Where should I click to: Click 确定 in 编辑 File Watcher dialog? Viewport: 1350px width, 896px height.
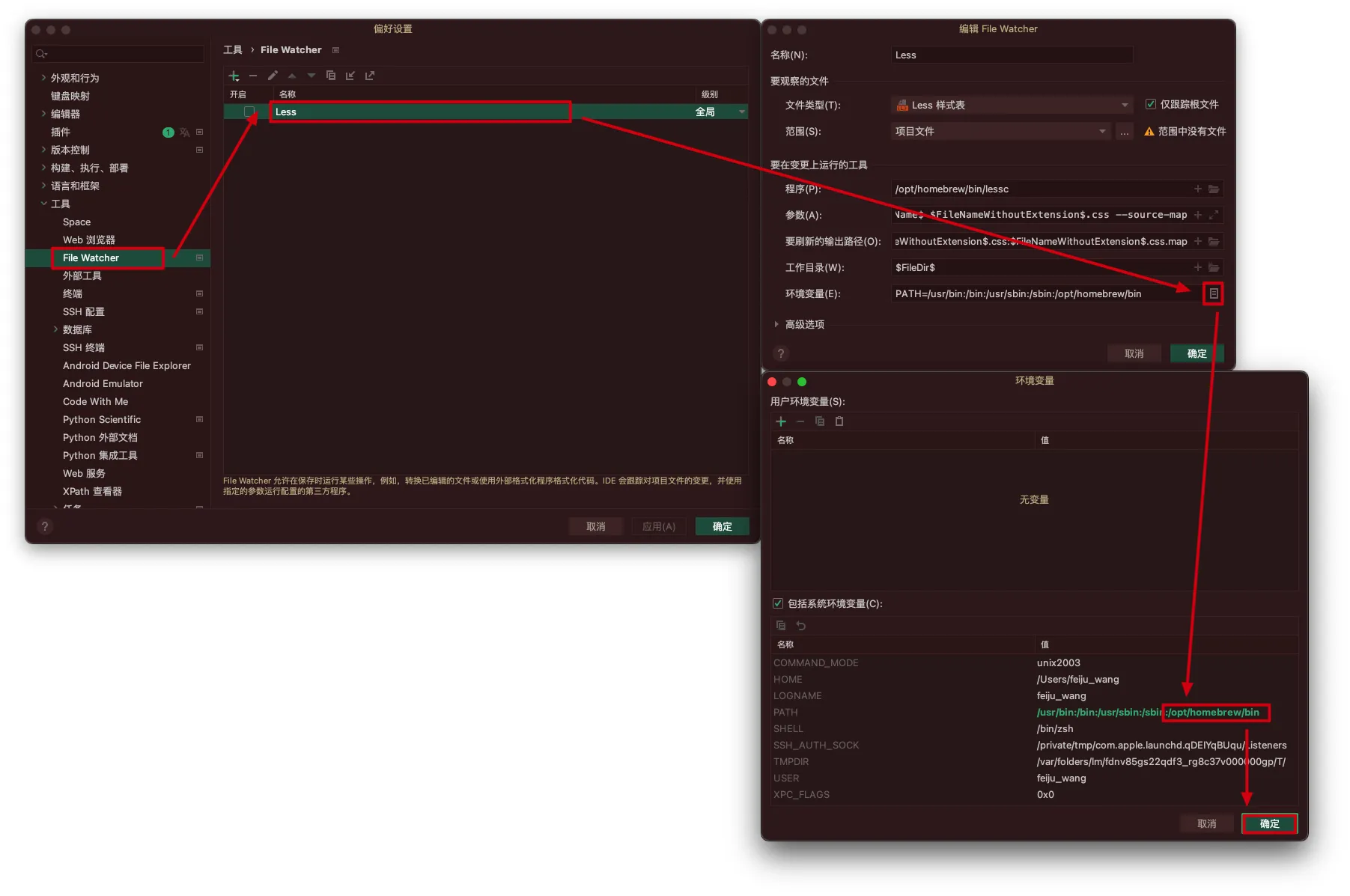coord(1197,353)
